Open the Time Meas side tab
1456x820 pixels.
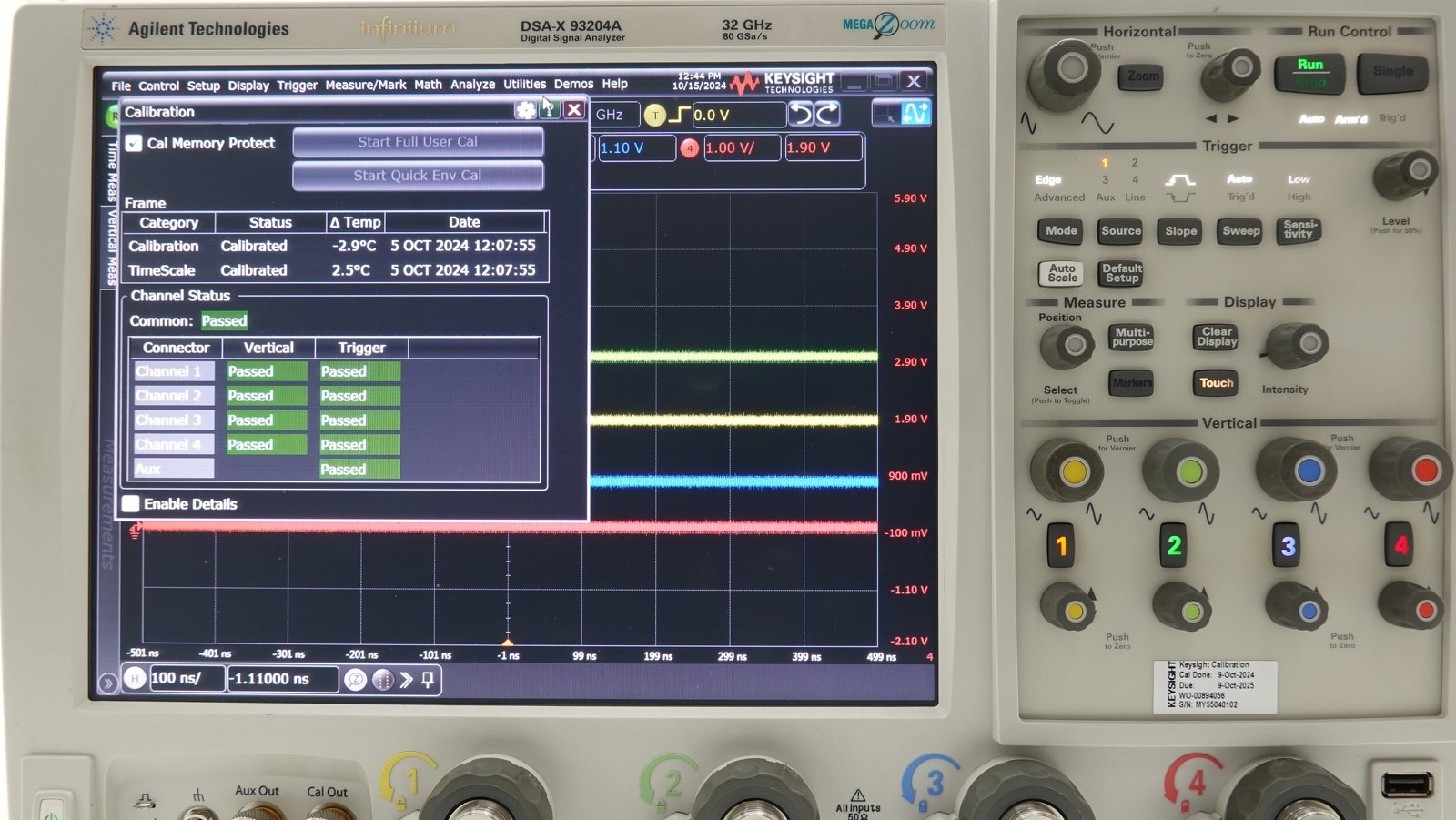[x=112, y=170]
